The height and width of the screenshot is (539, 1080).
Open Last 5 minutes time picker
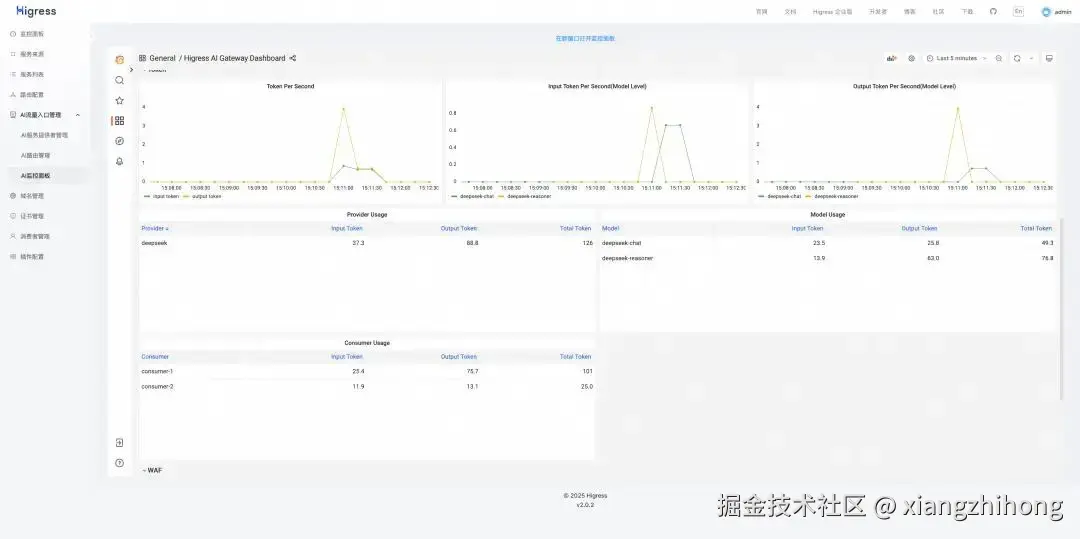(x=956, y=59)
